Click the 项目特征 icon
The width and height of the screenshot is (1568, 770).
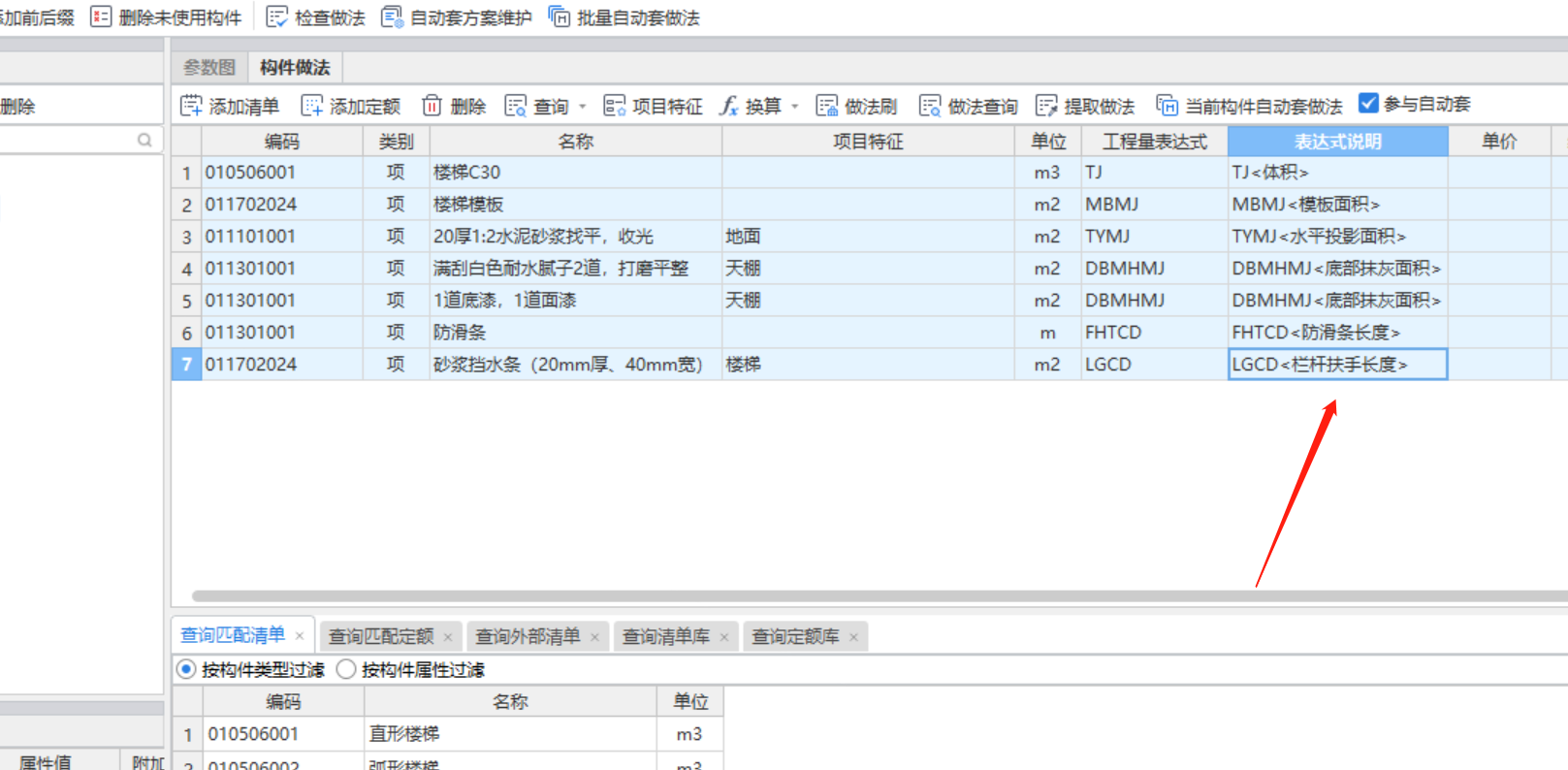(614, 106)
